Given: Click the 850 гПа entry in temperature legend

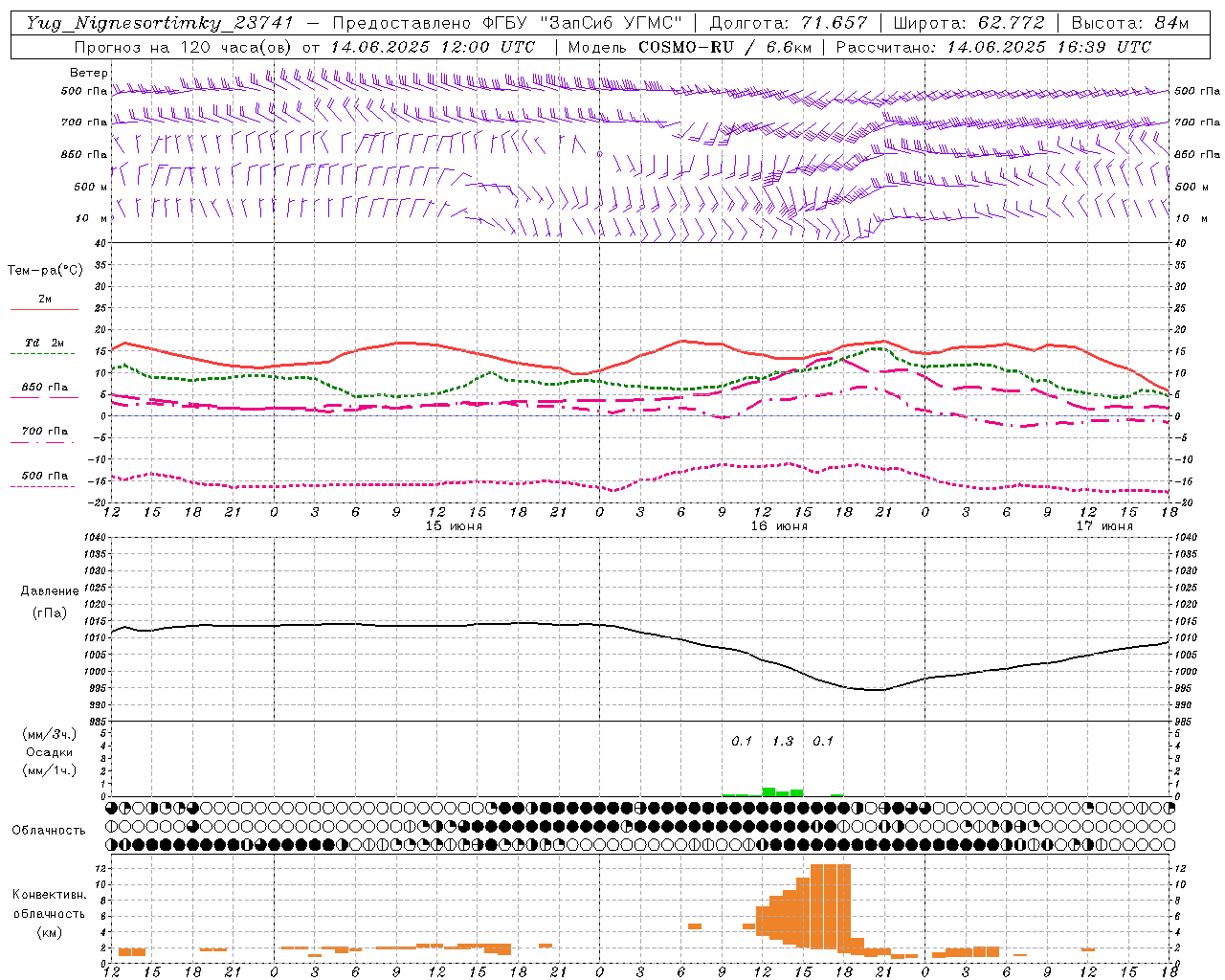Looking at the screenshot, I should tap(45, 388).
